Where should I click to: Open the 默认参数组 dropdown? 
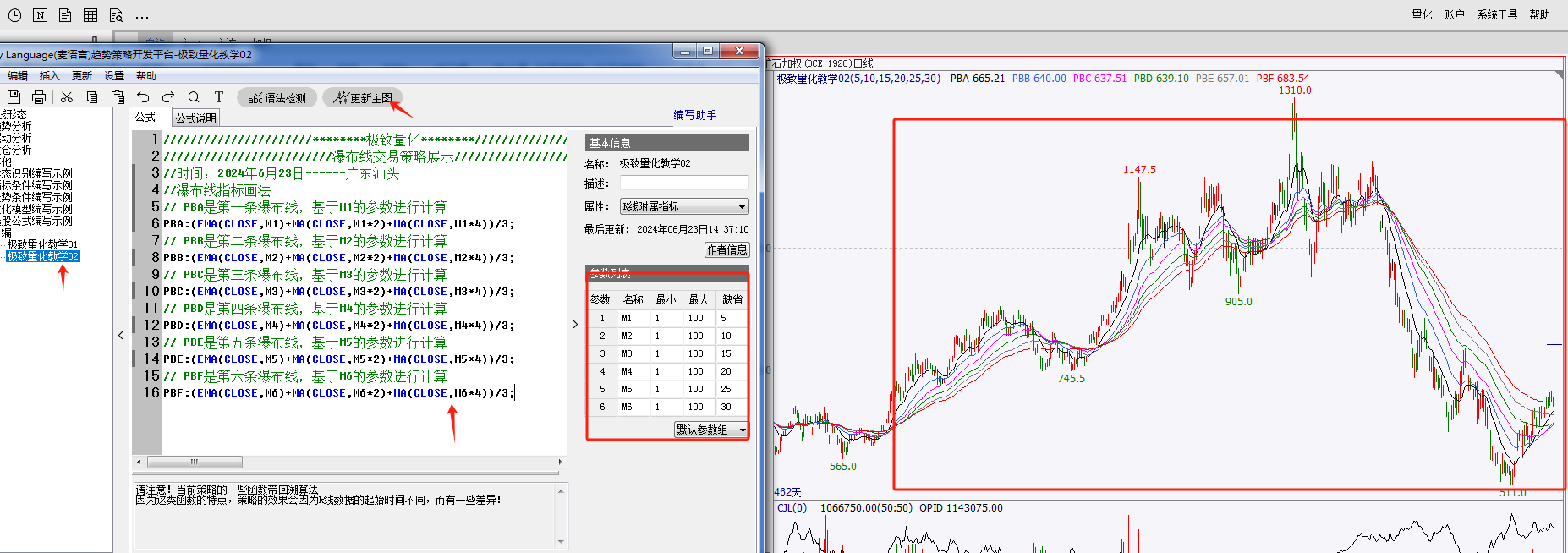[x=710, y=430]
